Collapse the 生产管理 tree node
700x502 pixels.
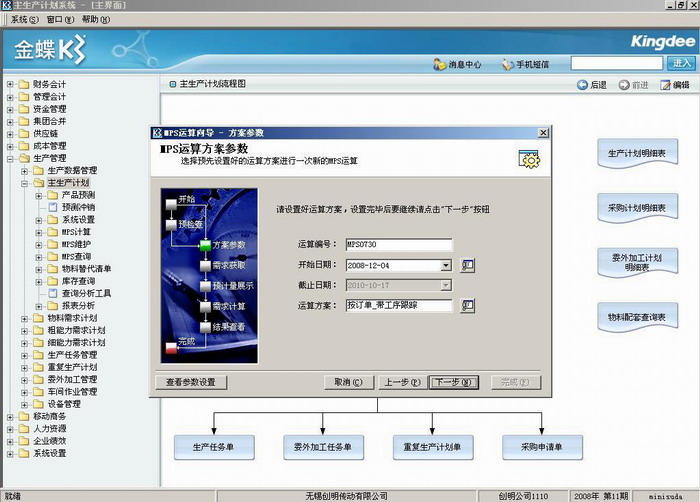point(10,158)
